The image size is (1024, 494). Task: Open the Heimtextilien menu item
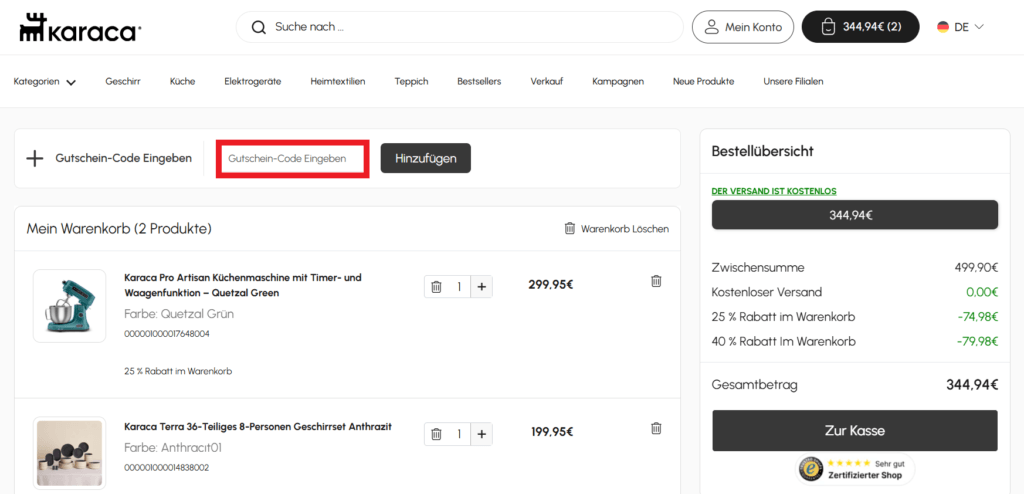[x=338, y=82]
